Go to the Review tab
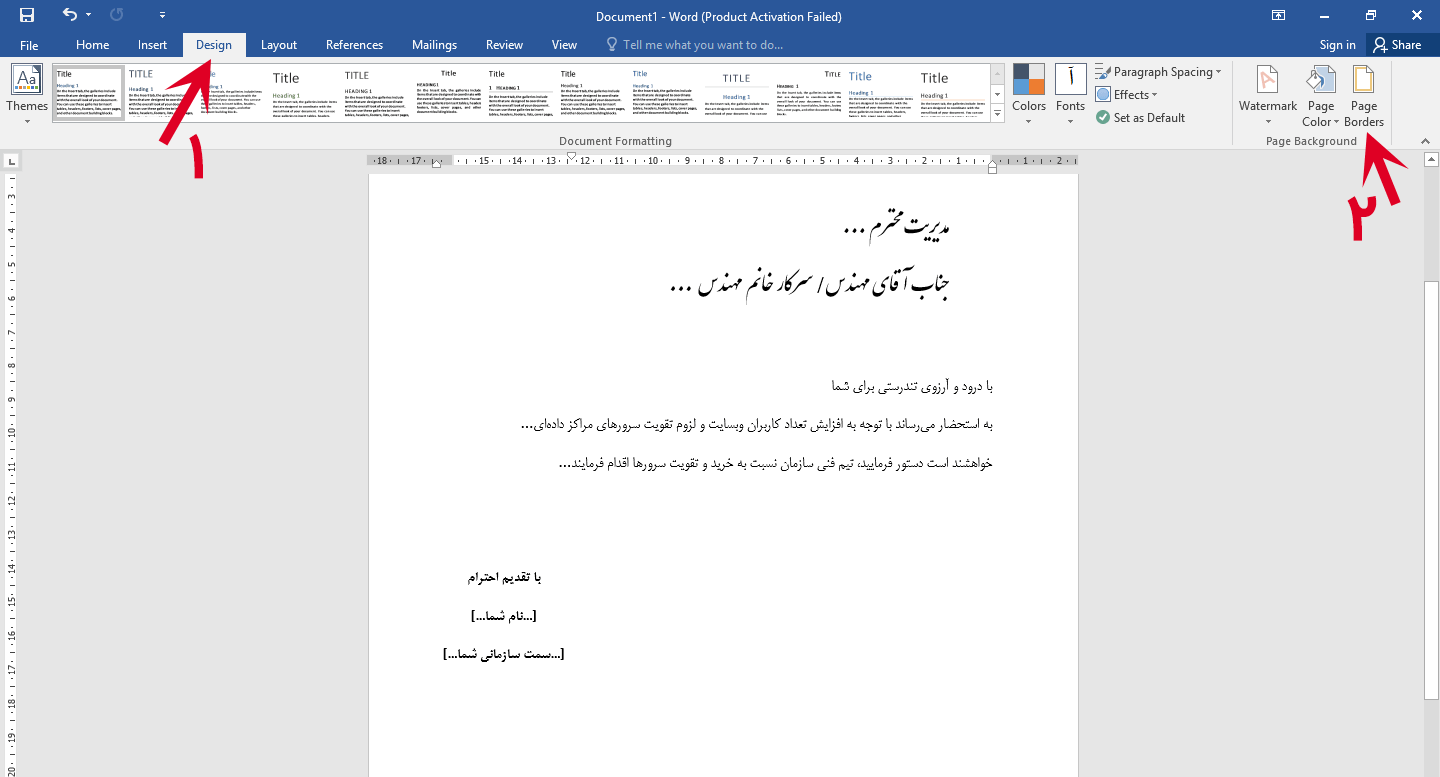 click(x=504, y=45)
